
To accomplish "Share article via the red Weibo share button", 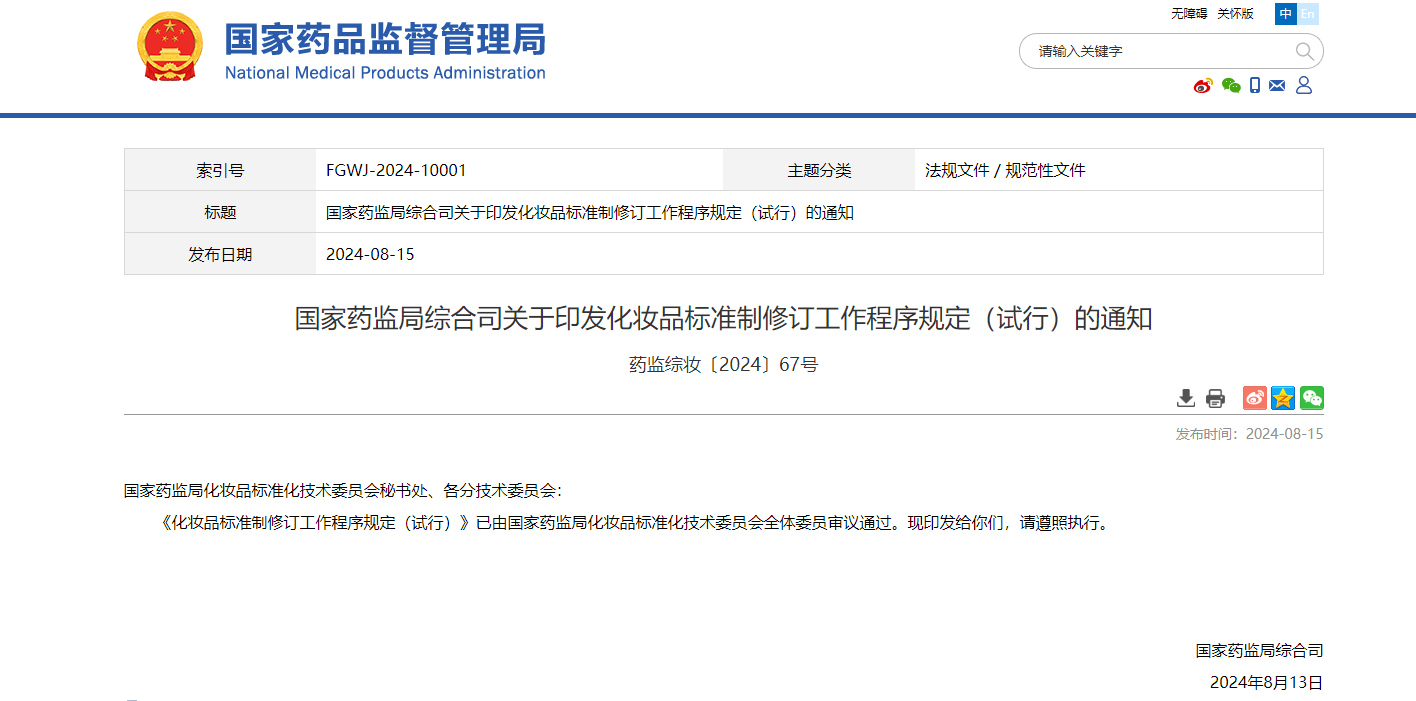I will click(1255, 398).
